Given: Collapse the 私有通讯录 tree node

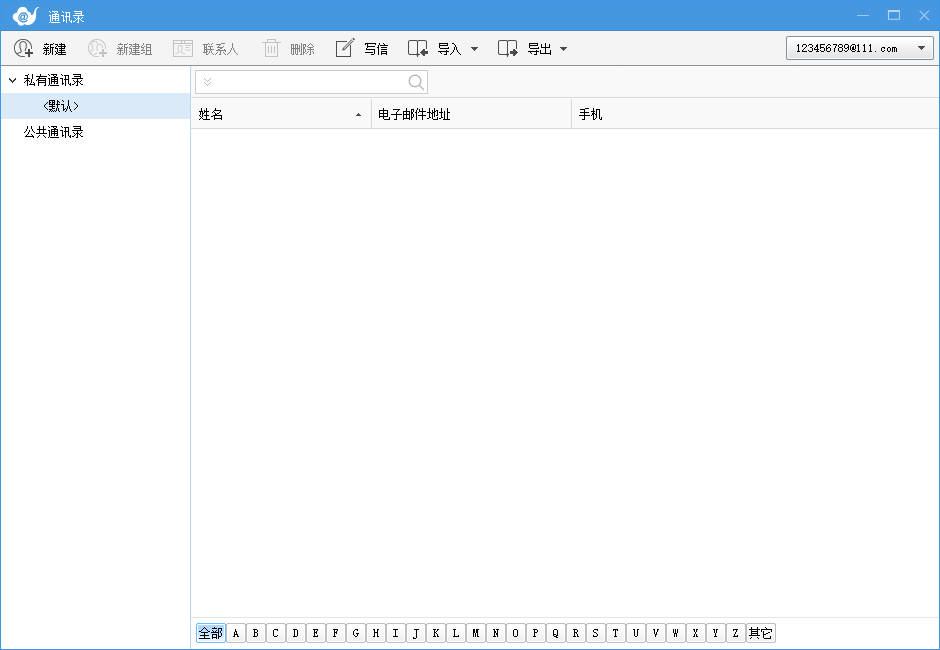Looking at the screenshot, I should click(12, 80).
